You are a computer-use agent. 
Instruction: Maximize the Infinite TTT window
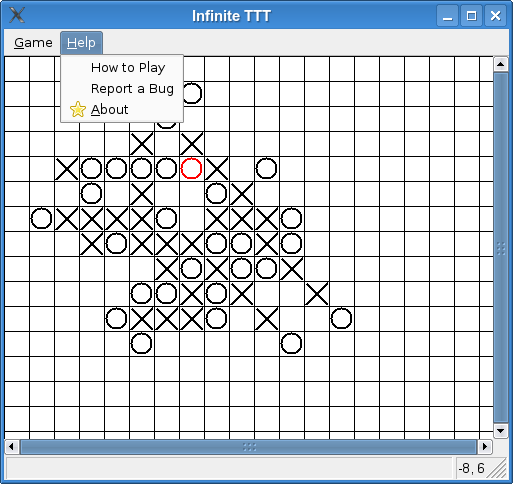pos(471,16)
